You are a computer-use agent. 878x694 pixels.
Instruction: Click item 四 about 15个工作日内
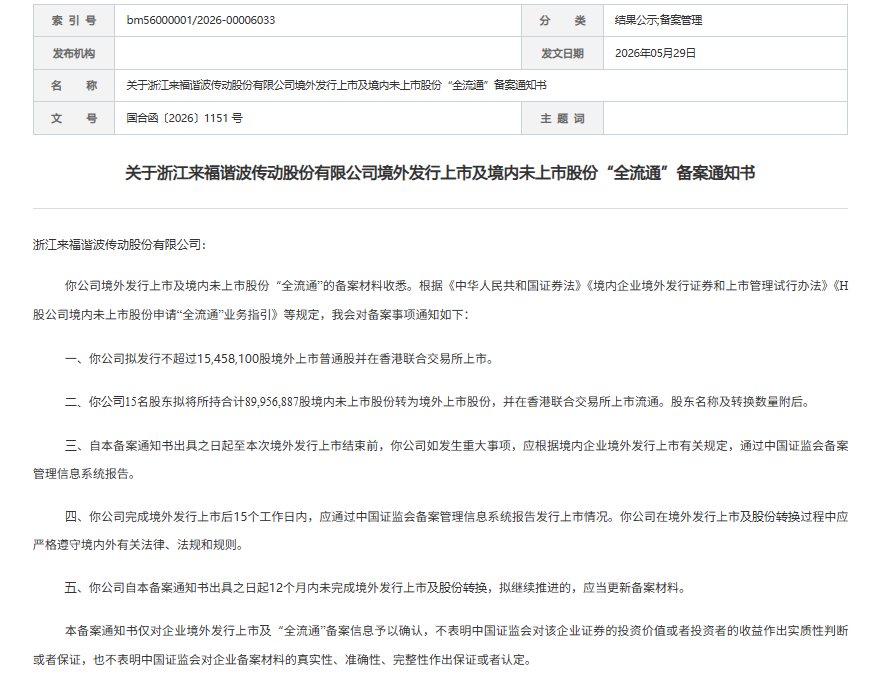[440, 530]
